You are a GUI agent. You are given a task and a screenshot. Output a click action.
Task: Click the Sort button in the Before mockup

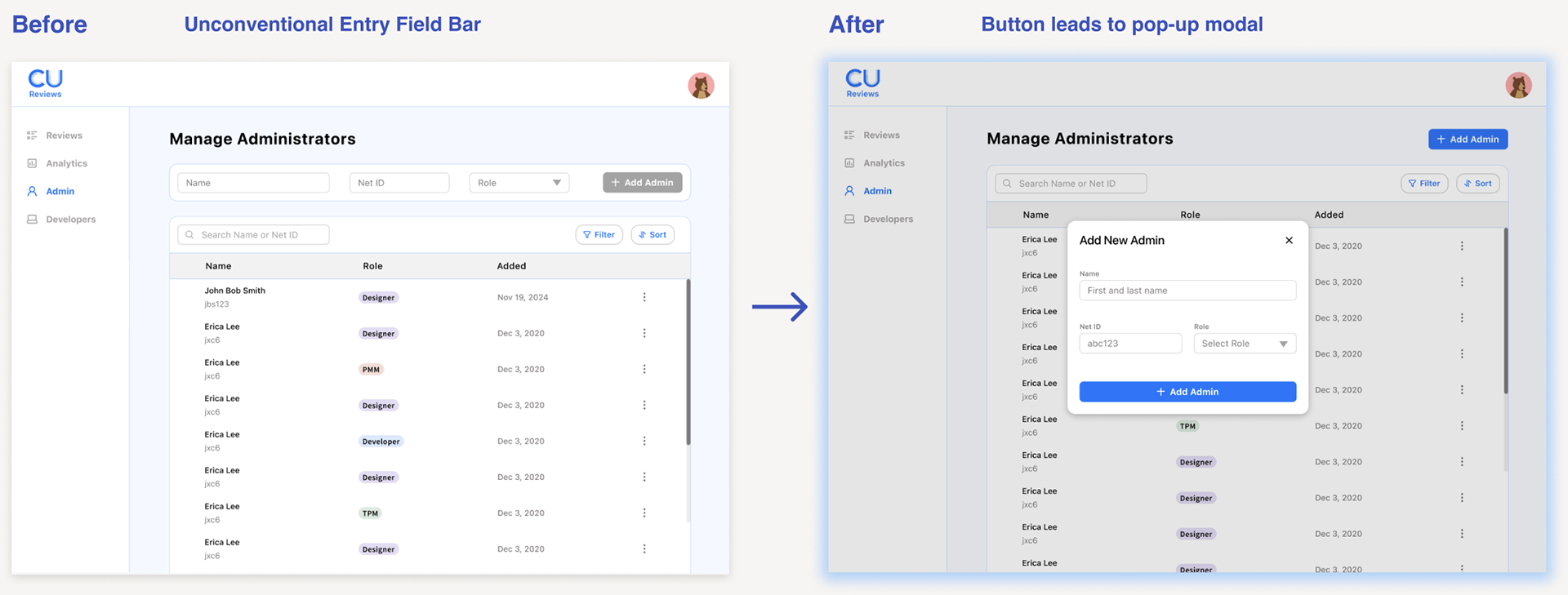tap(653, 235)
